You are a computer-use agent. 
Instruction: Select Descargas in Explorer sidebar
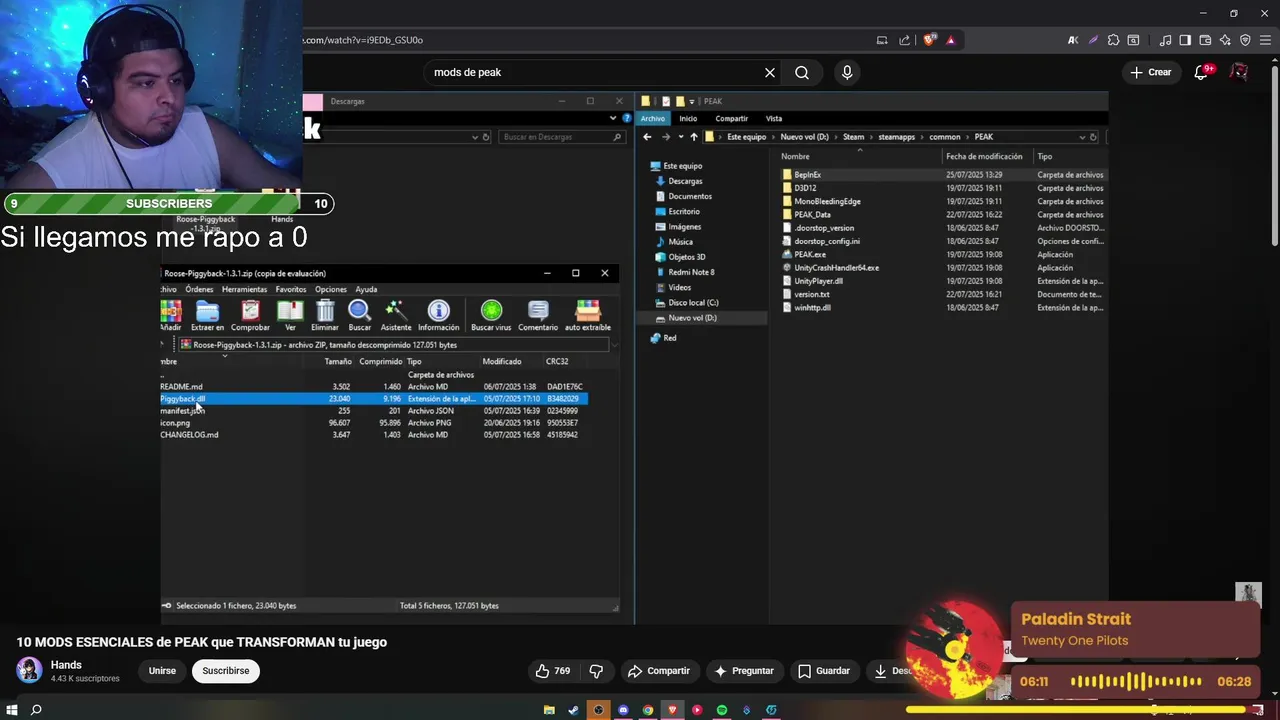(685, 181)
